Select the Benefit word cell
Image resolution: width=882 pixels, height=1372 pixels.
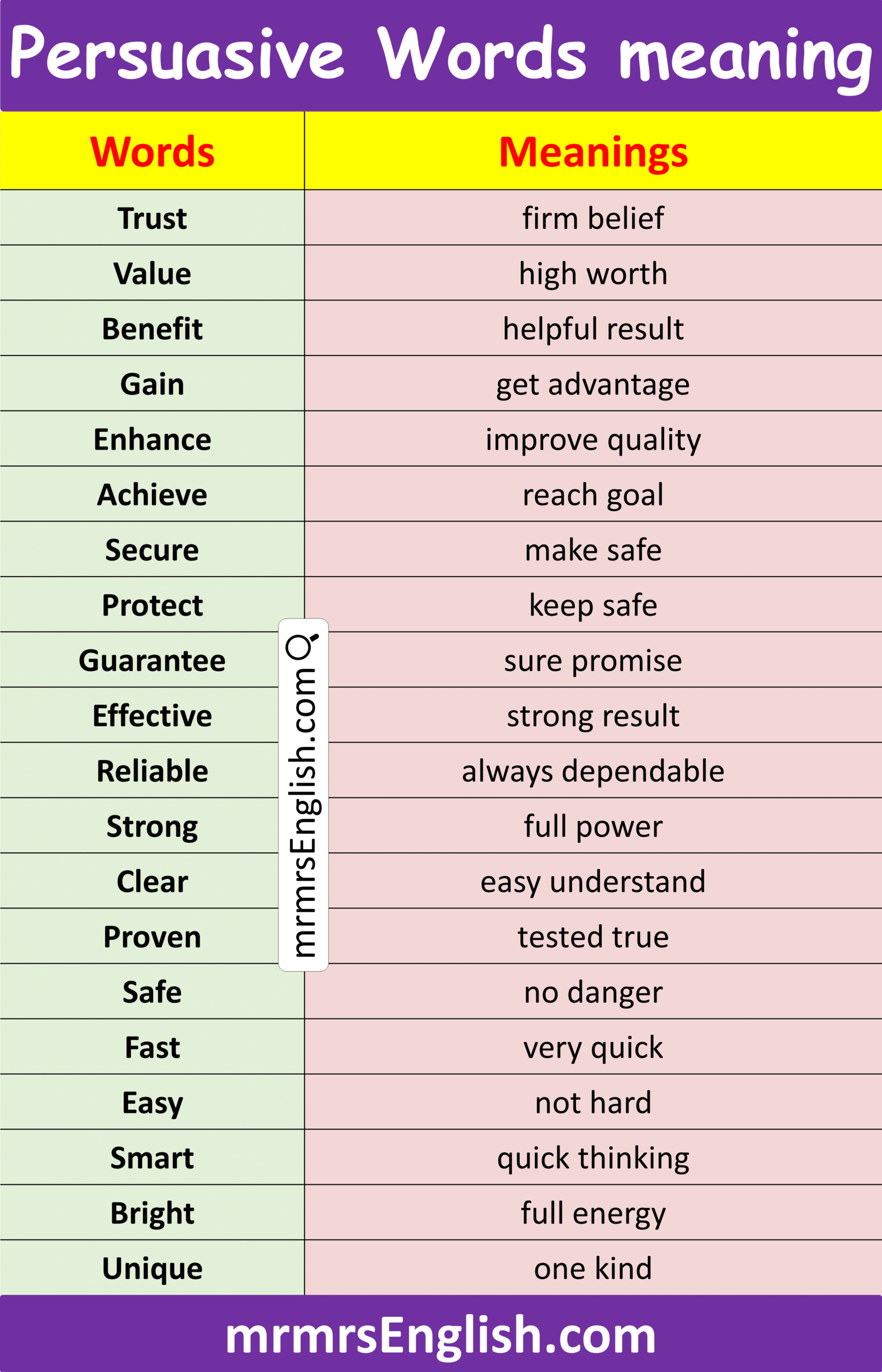[x=152, y=329]
